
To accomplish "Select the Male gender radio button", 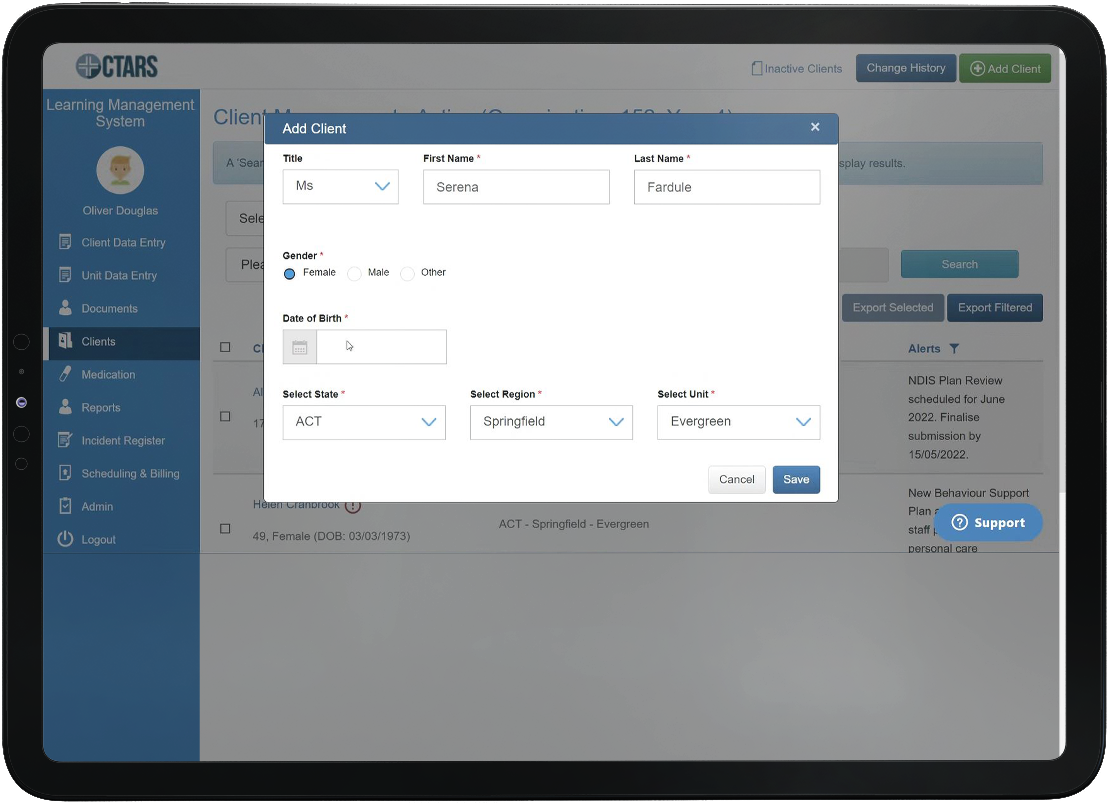I will [354, 272].
